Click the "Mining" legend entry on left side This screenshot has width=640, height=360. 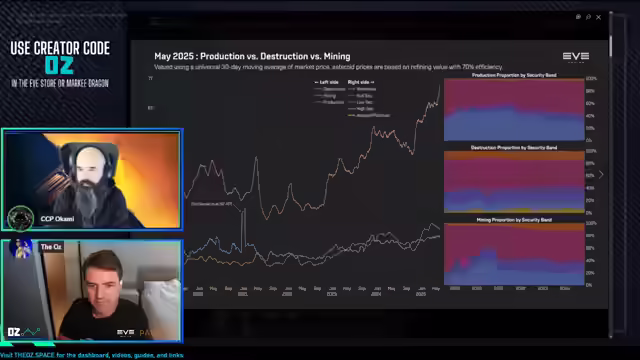(x=325, y=96)
